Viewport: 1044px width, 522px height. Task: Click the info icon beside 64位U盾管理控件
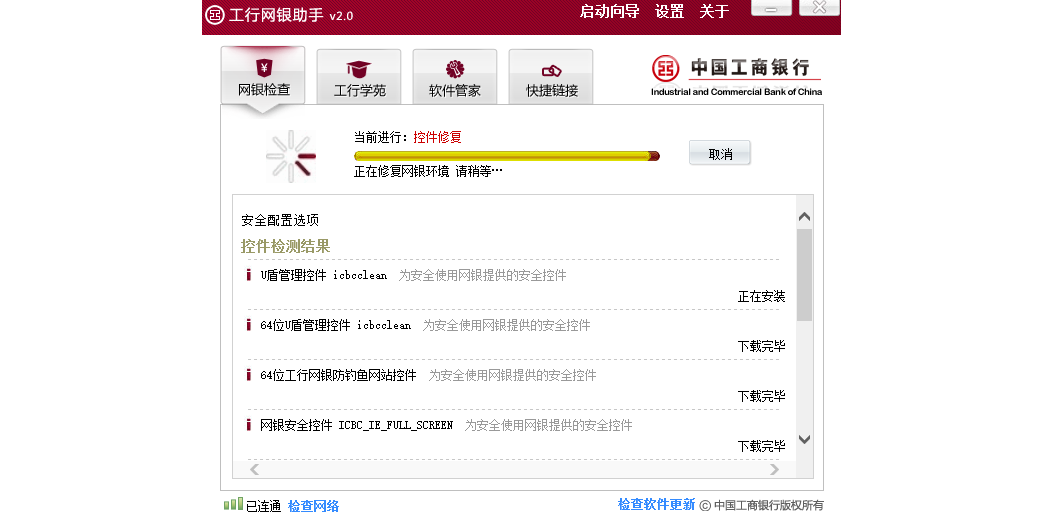pyautogui.click(x=249, y=325)
